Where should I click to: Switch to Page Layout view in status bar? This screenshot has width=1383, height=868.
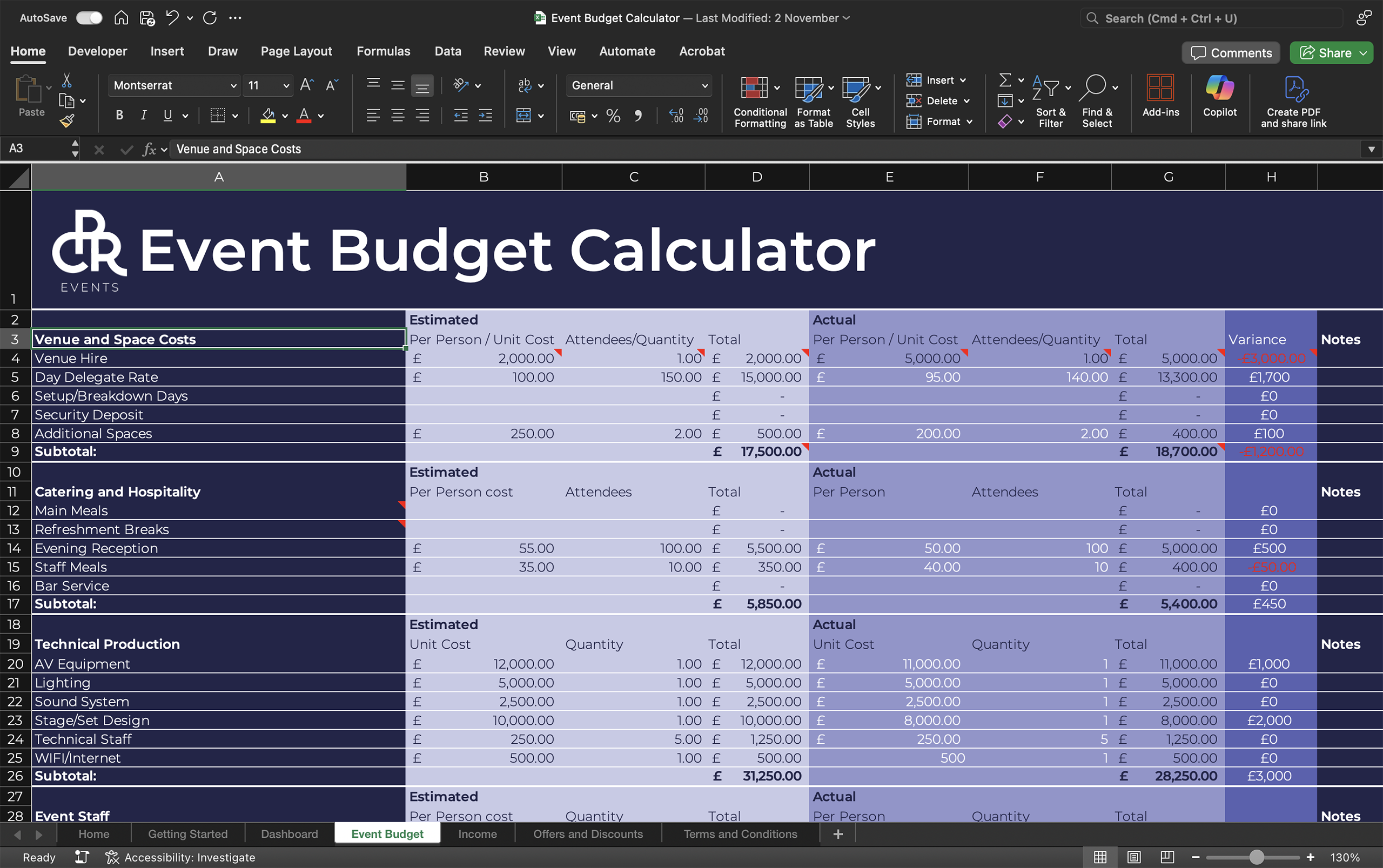coord(1133,857)
